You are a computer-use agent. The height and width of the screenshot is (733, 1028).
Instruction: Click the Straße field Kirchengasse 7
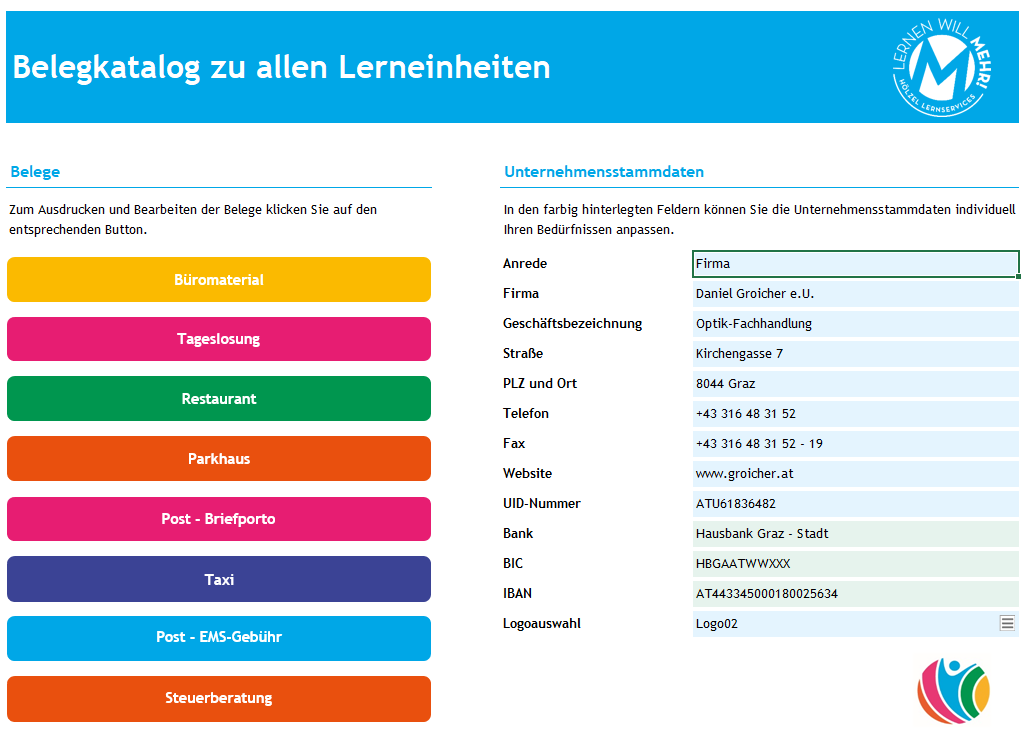point(856,354)
